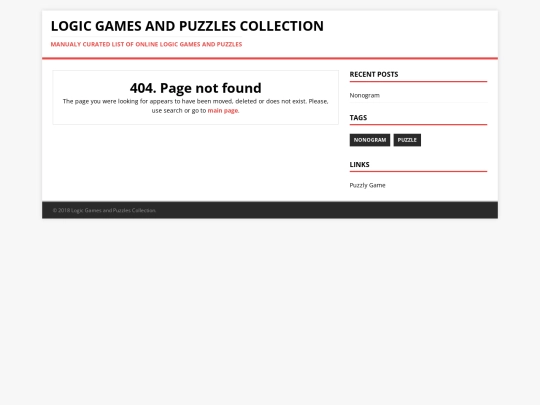This screenshot has width=540, height=405.
Task: Click the red line under Recent Posts
Action: (x=418, y=82)
